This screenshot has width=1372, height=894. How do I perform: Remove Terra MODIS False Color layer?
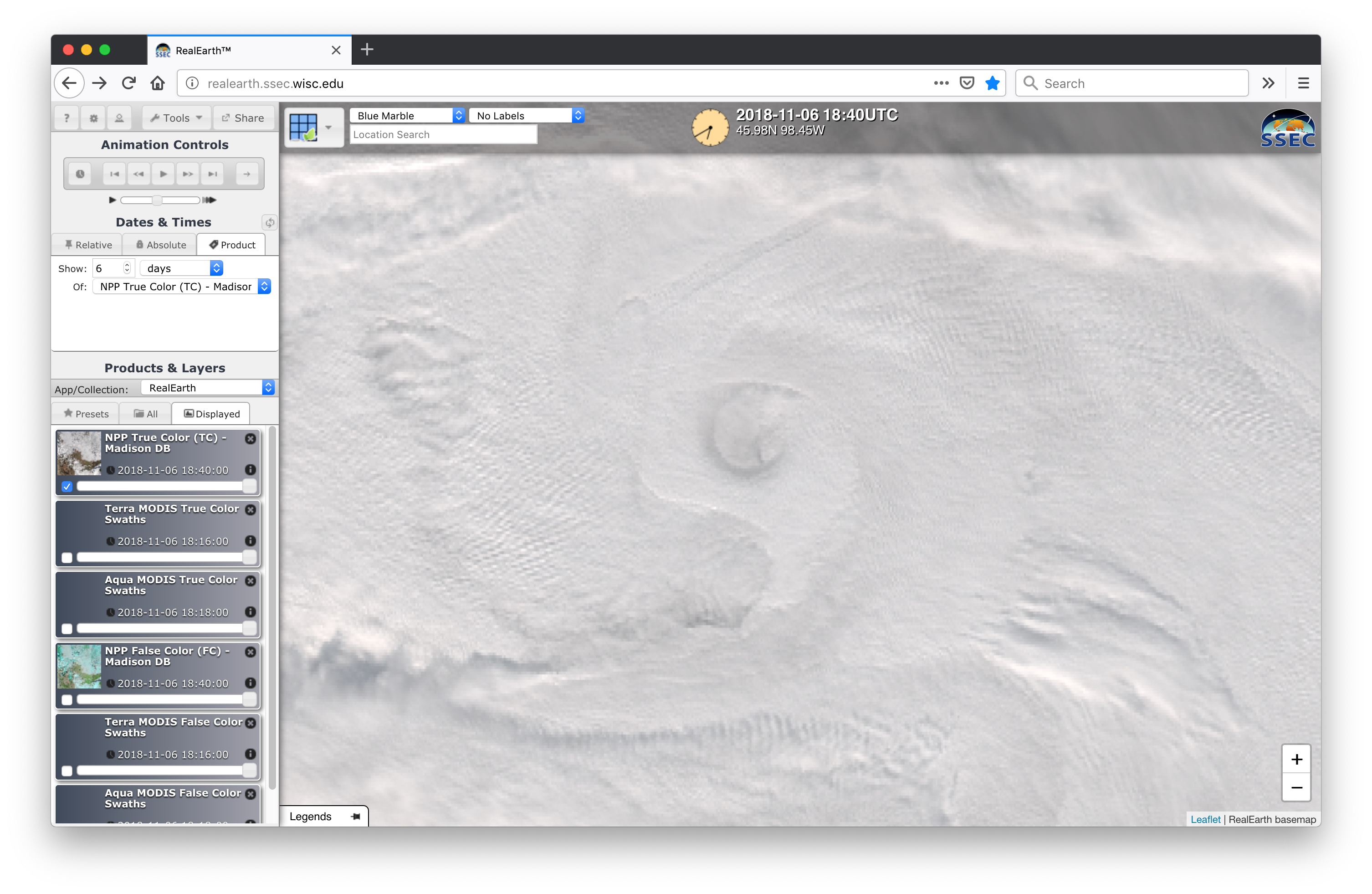[250, 723]
